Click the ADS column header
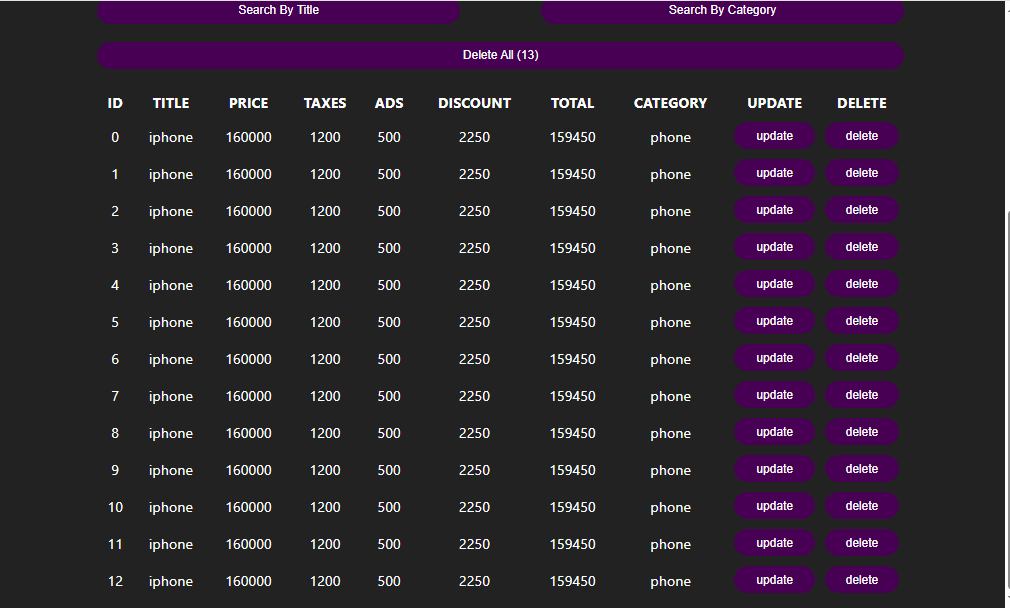Screen dimensions: 1010x608 tap(389, 103)
